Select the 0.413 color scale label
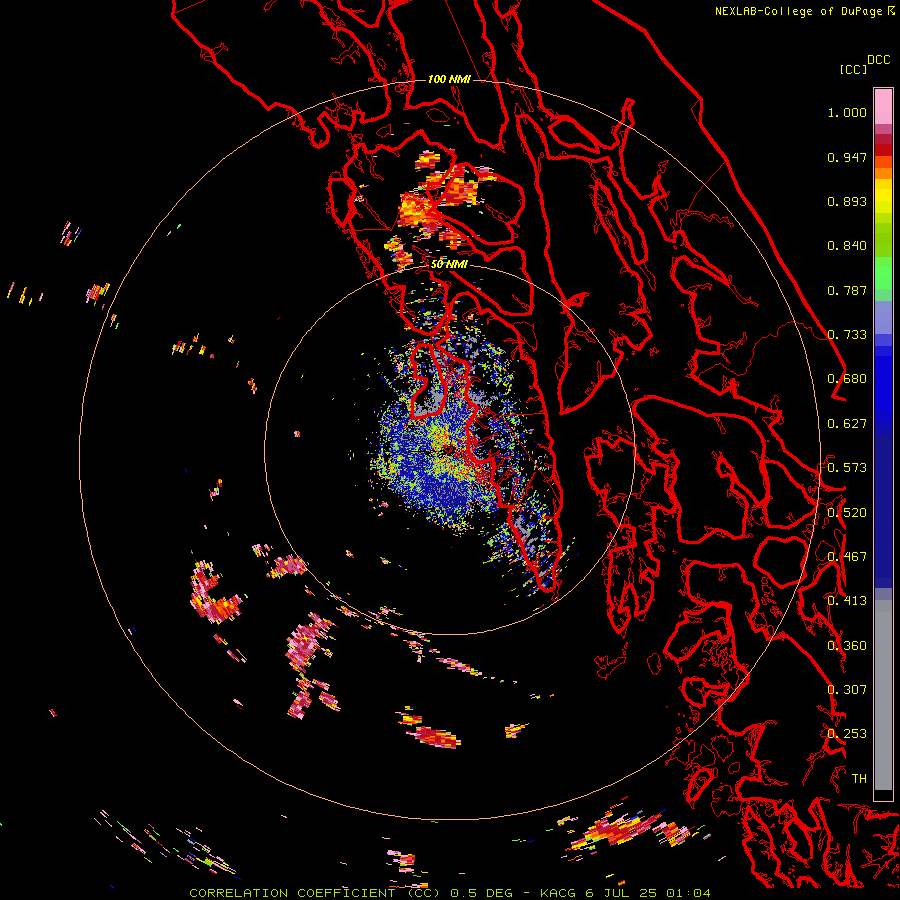900x900 pixels. coord(847,601)
